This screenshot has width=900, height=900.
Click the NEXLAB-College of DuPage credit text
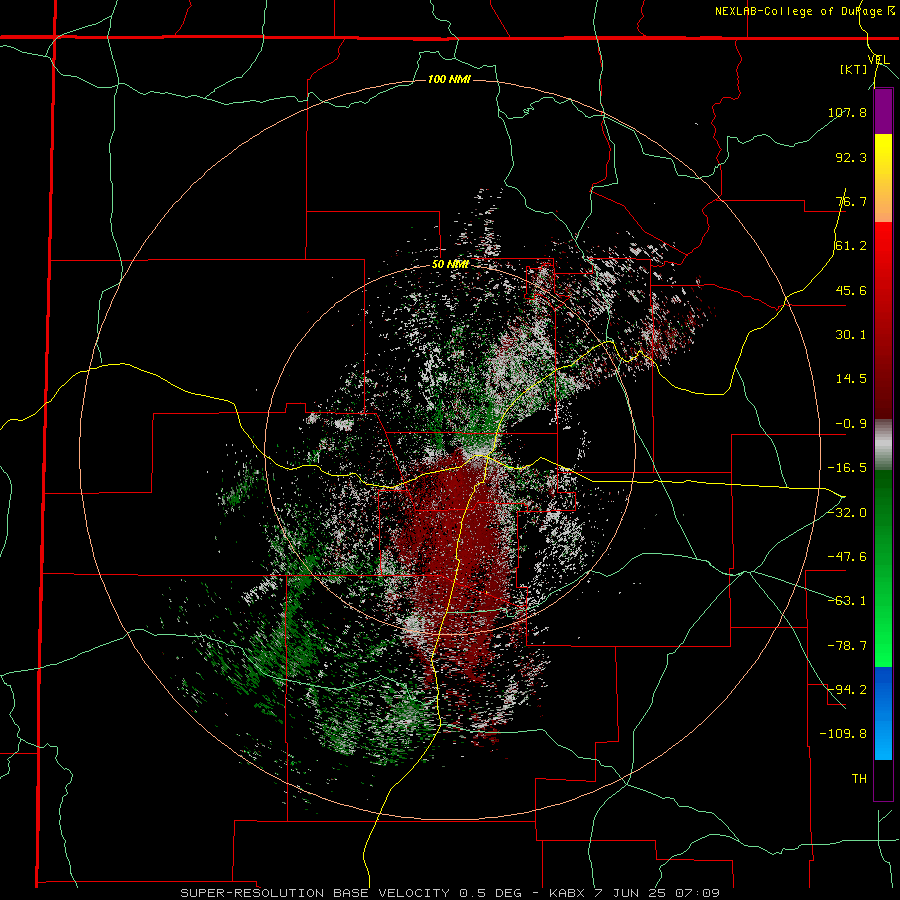coord(805,11)
